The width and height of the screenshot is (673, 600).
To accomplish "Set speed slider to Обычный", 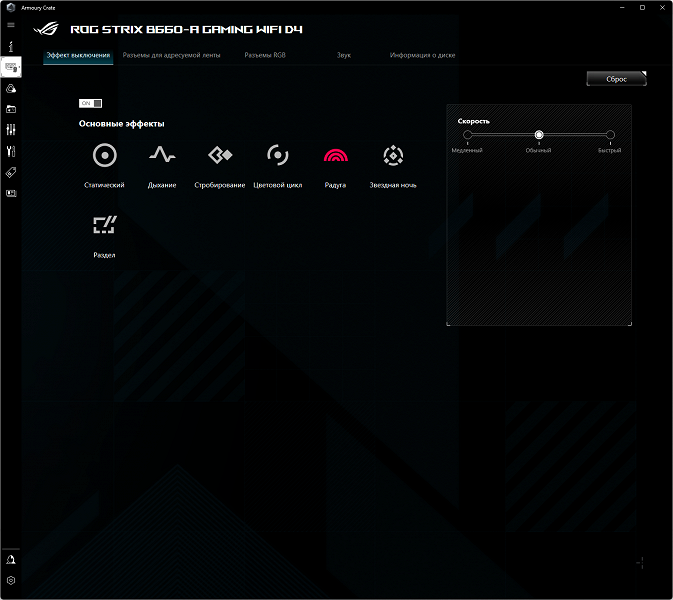I will [x=539, y=135].
